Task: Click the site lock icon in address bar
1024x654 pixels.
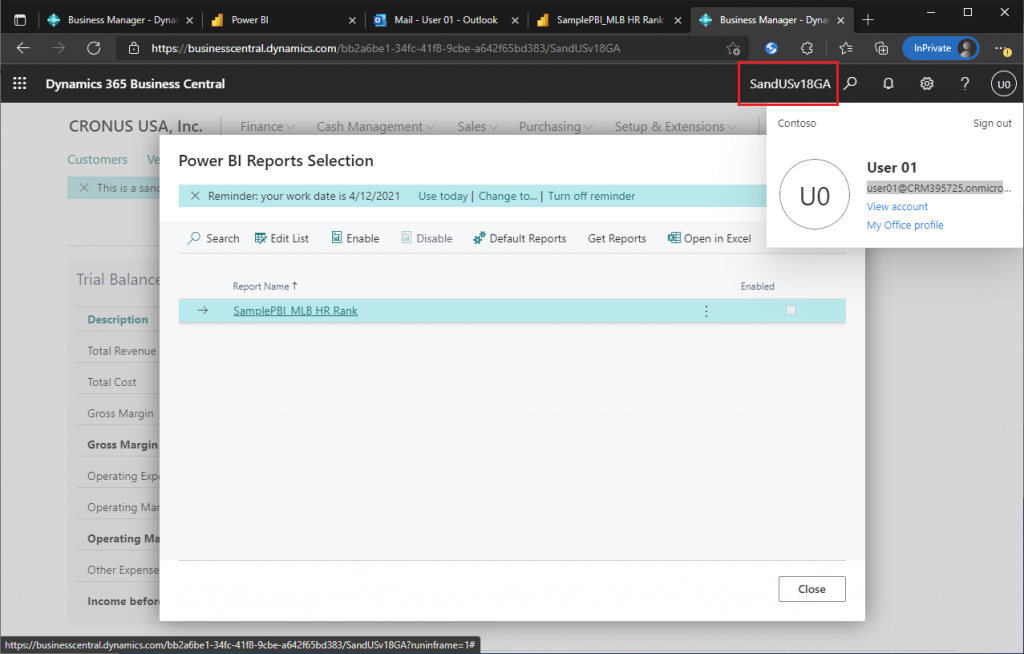Action: [x=134, y=48]
